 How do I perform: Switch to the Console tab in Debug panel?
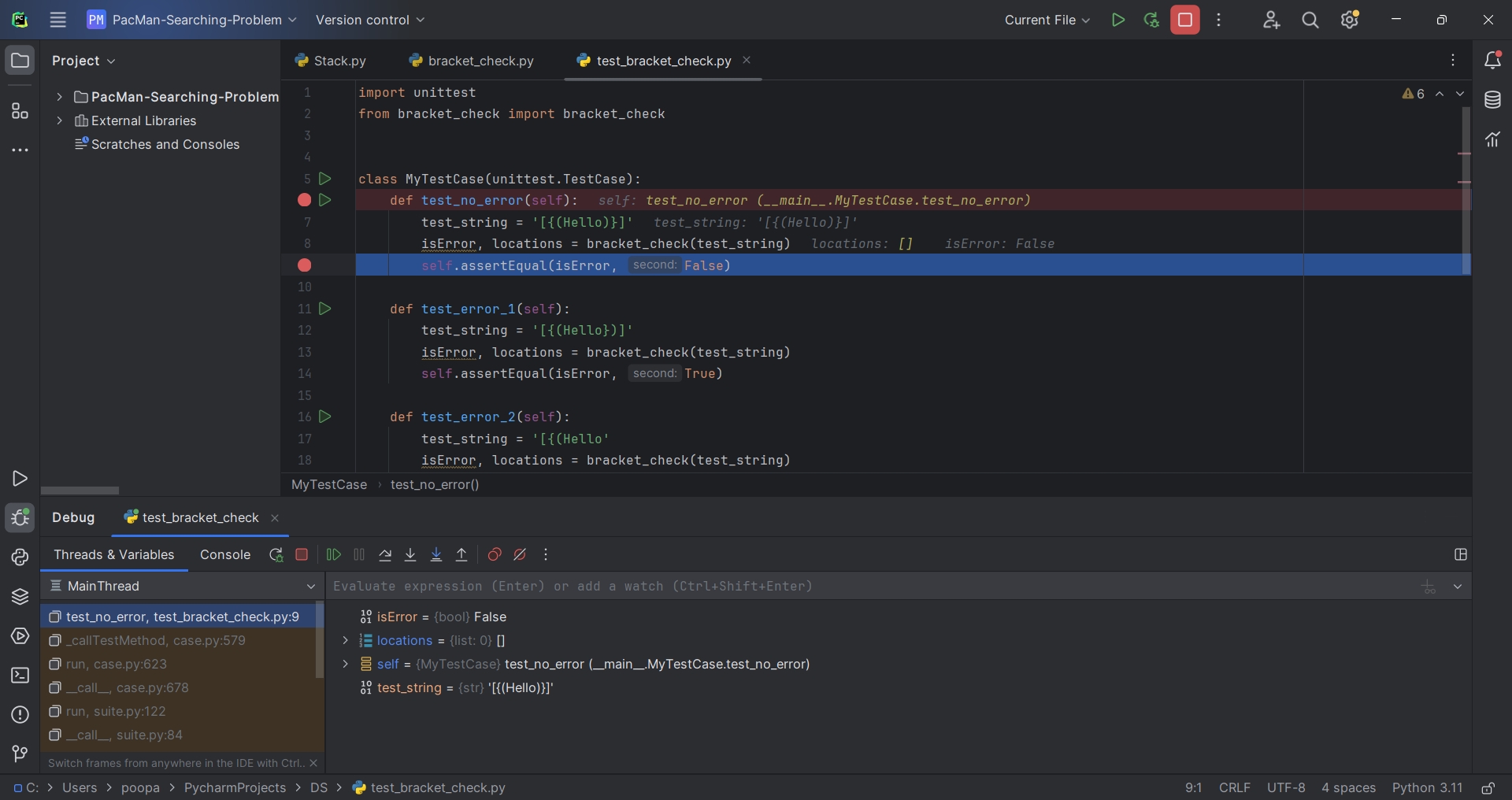pyautogui.click(x=225, y=555)
